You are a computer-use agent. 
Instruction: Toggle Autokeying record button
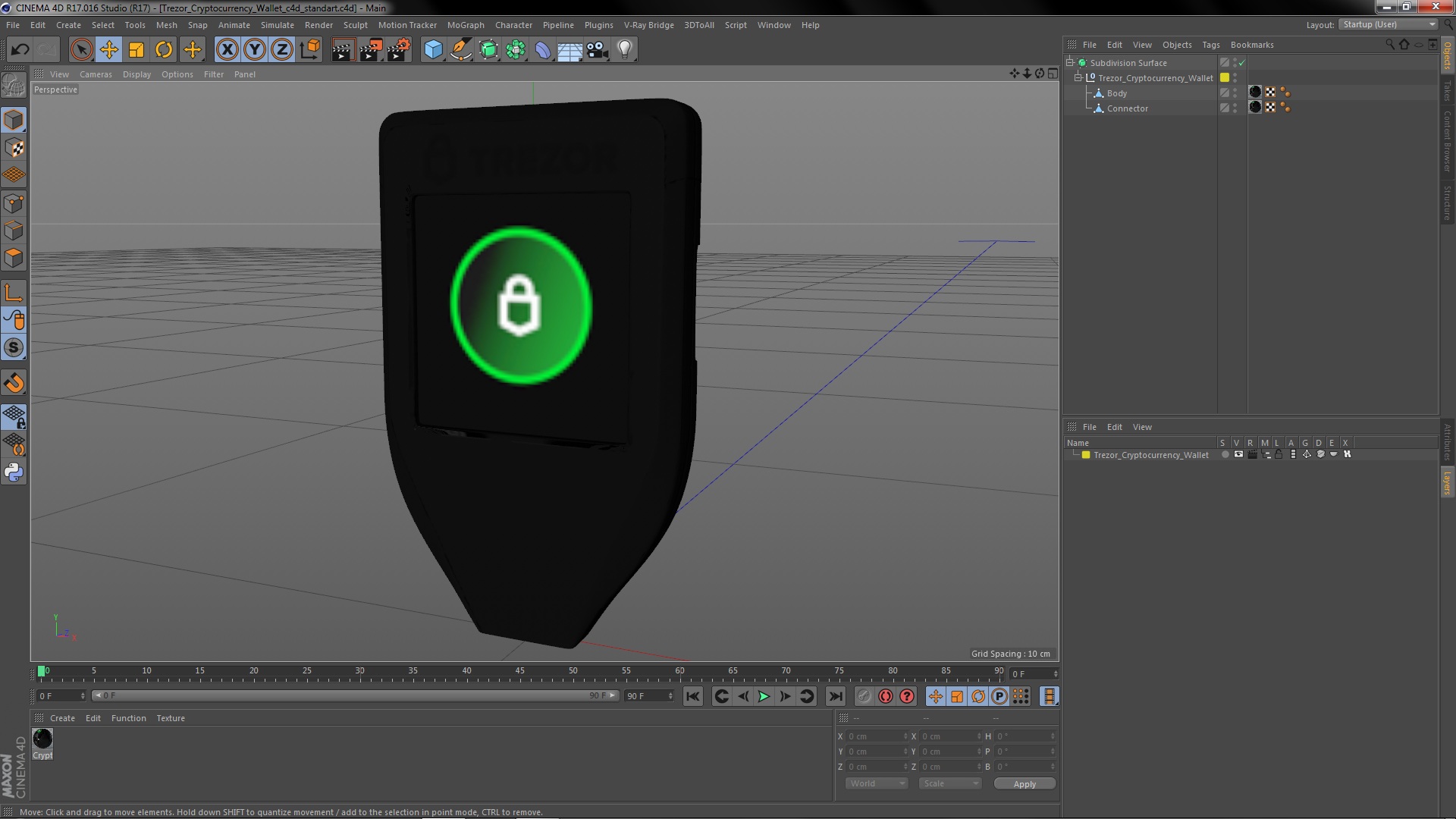coord(885,697)
